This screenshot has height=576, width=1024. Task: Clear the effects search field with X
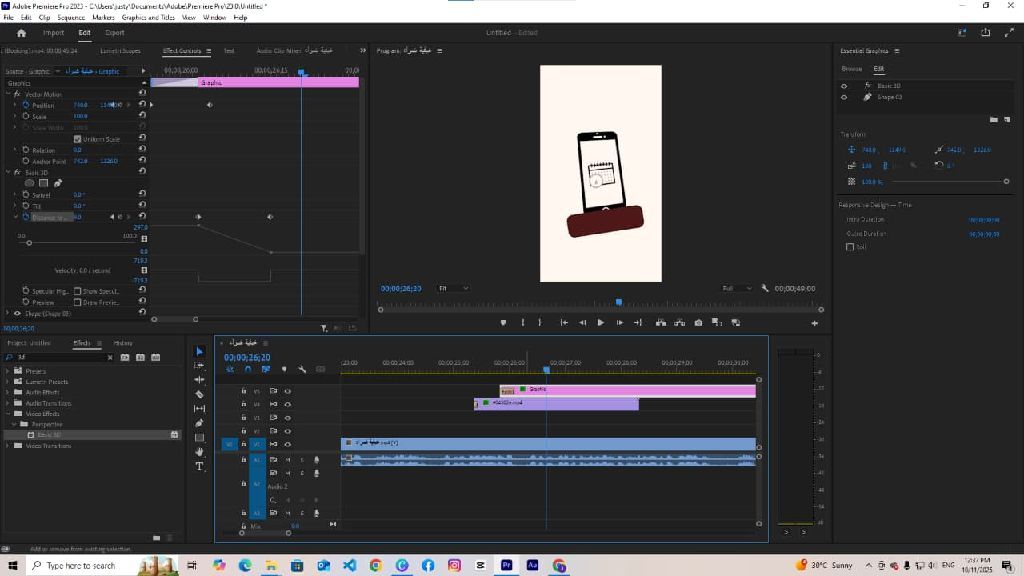110,357
